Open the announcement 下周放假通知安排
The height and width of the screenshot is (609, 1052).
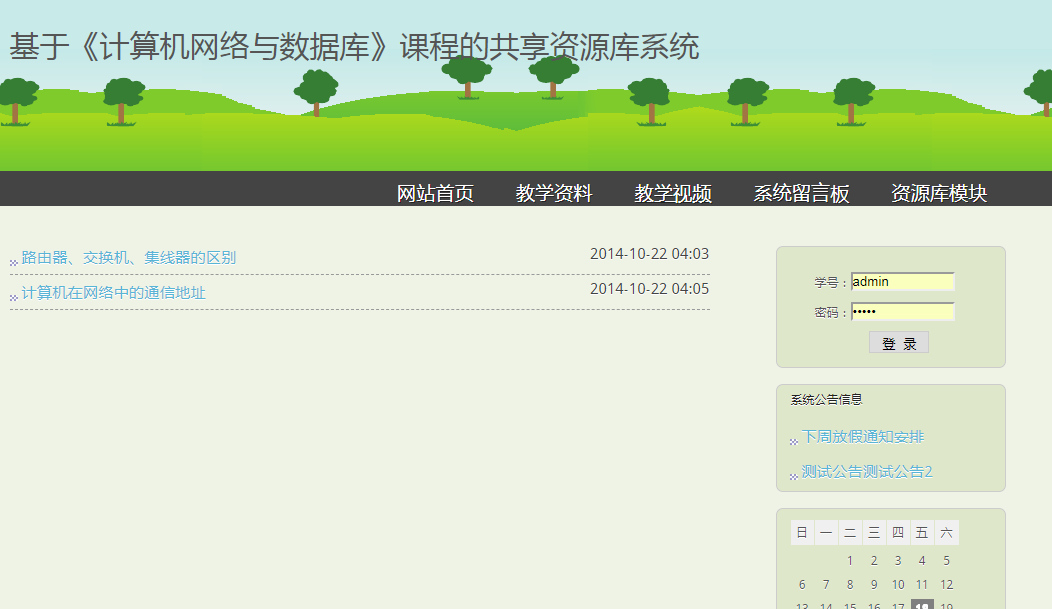861,437
